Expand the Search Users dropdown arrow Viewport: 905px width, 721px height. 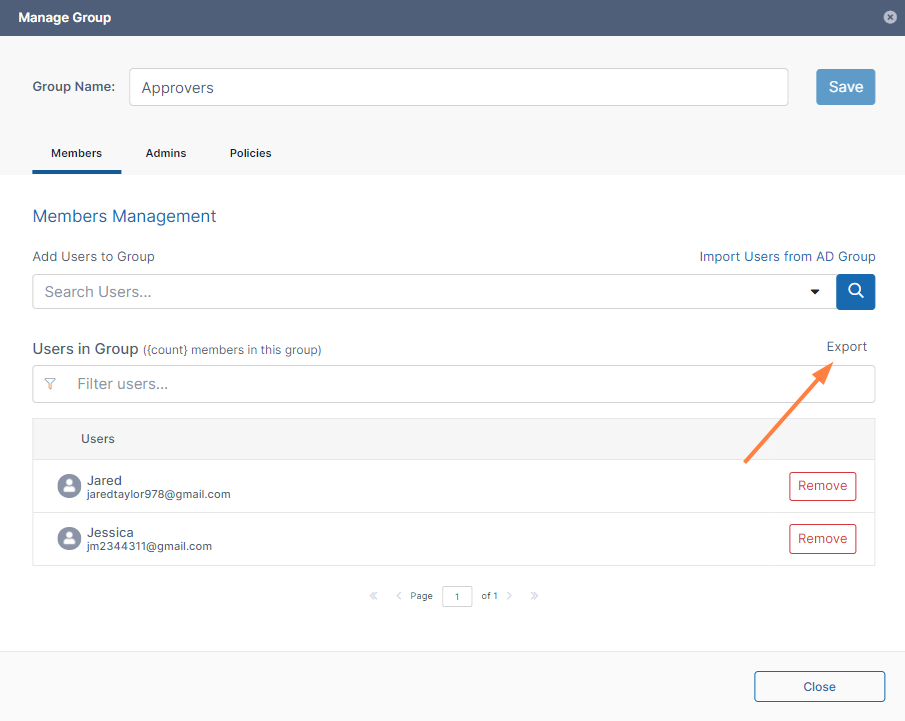(815, 292)
